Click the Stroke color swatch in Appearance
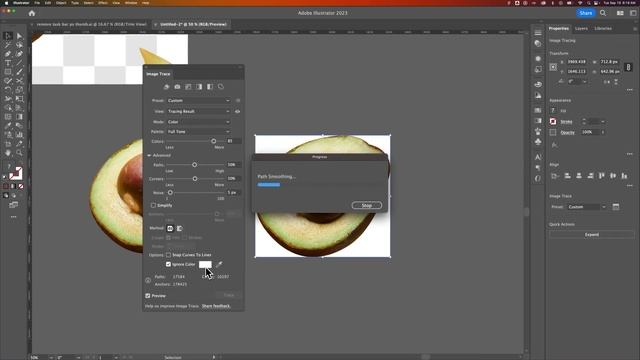640x360 pixels. 553,121
